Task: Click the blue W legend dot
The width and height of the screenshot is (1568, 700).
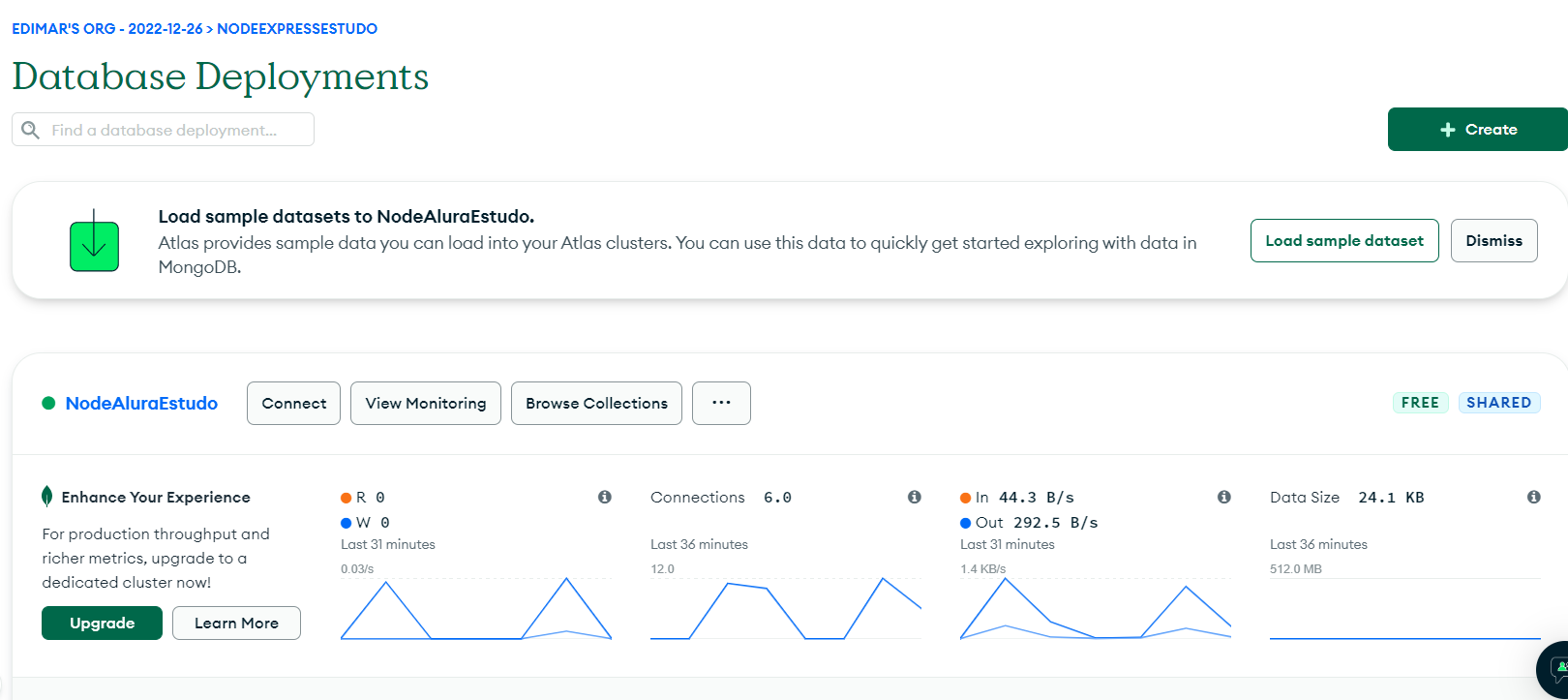Action: [346, 523]
